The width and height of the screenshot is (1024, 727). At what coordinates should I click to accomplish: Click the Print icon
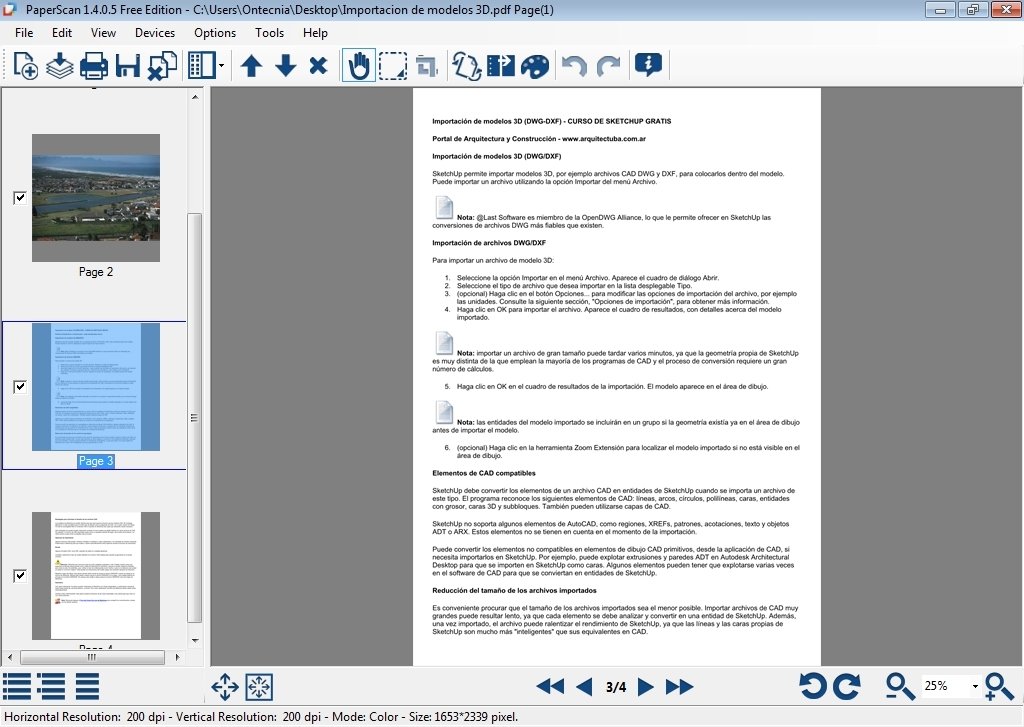click(x=93, y=66)
